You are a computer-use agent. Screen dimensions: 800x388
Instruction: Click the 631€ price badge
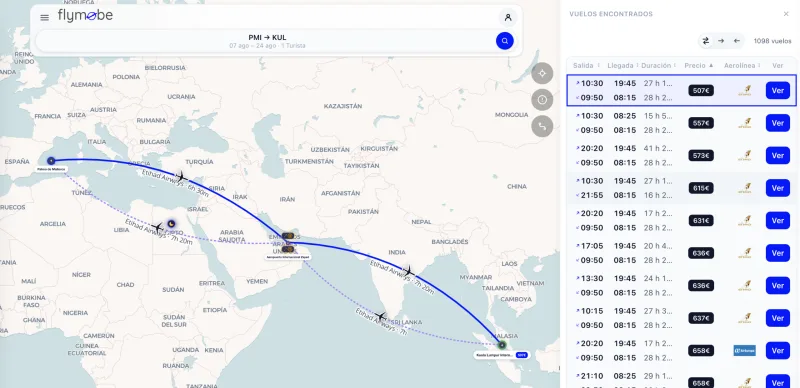tap(701, 221)
